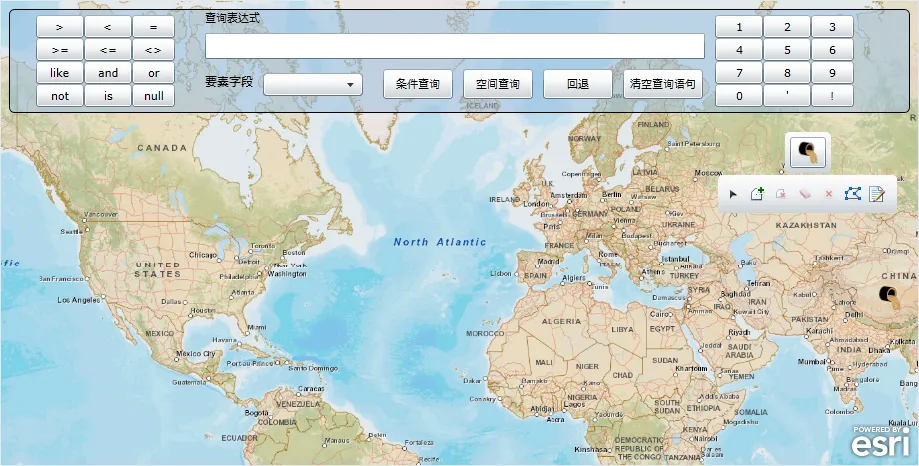Add the null keyword
This screenshot has height=466, width=919.
coord(154,96)
